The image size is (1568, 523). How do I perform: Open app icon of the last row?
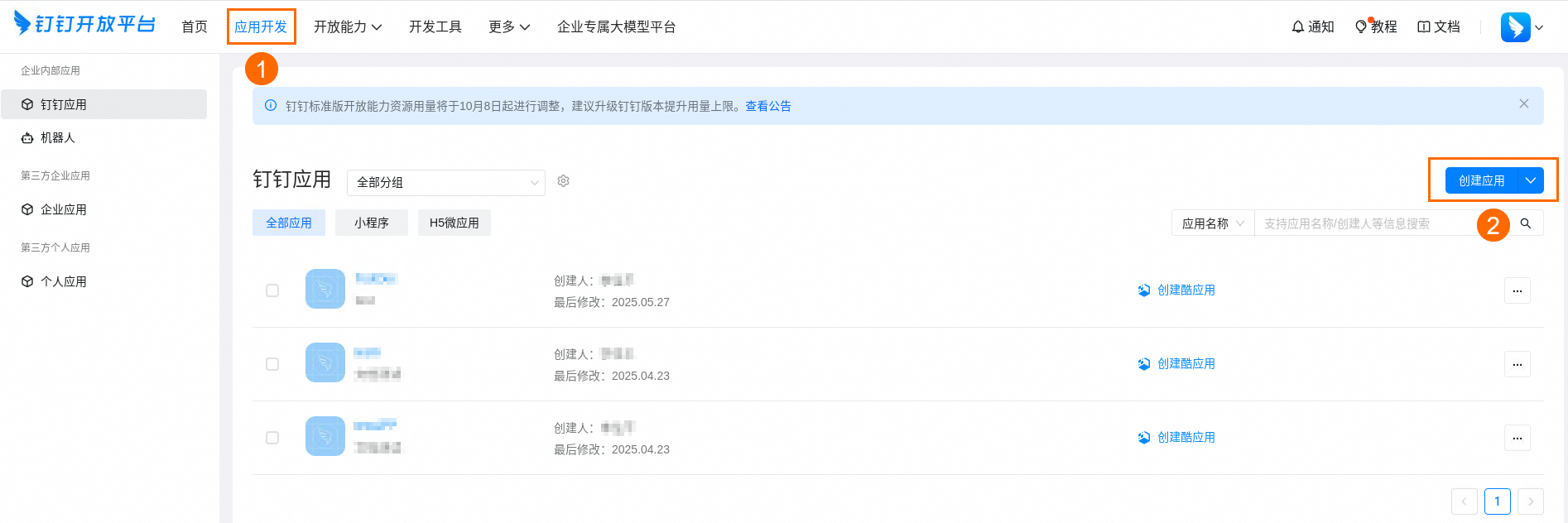[x=325, y=436]
